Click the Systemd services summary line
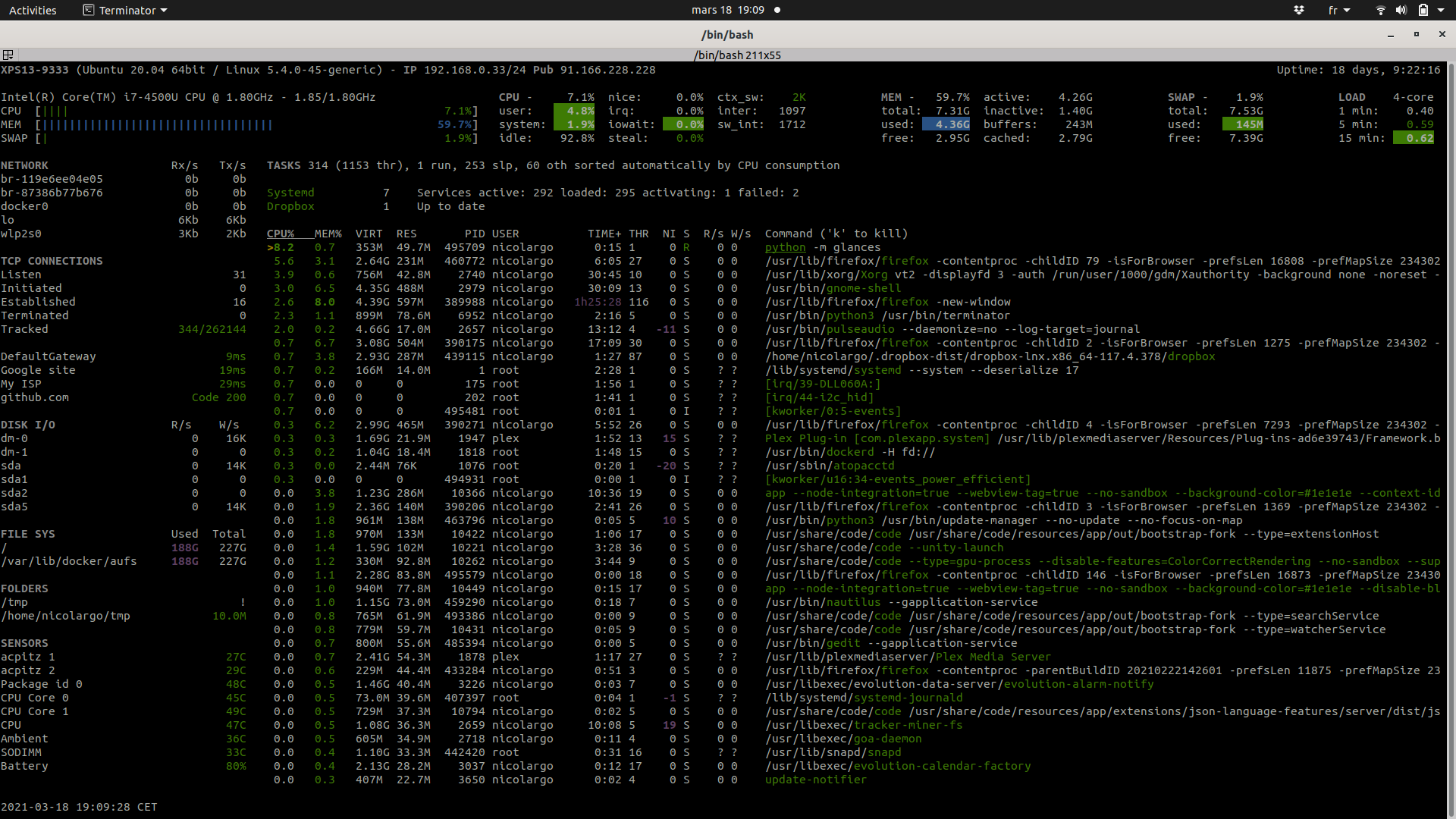 531,192
